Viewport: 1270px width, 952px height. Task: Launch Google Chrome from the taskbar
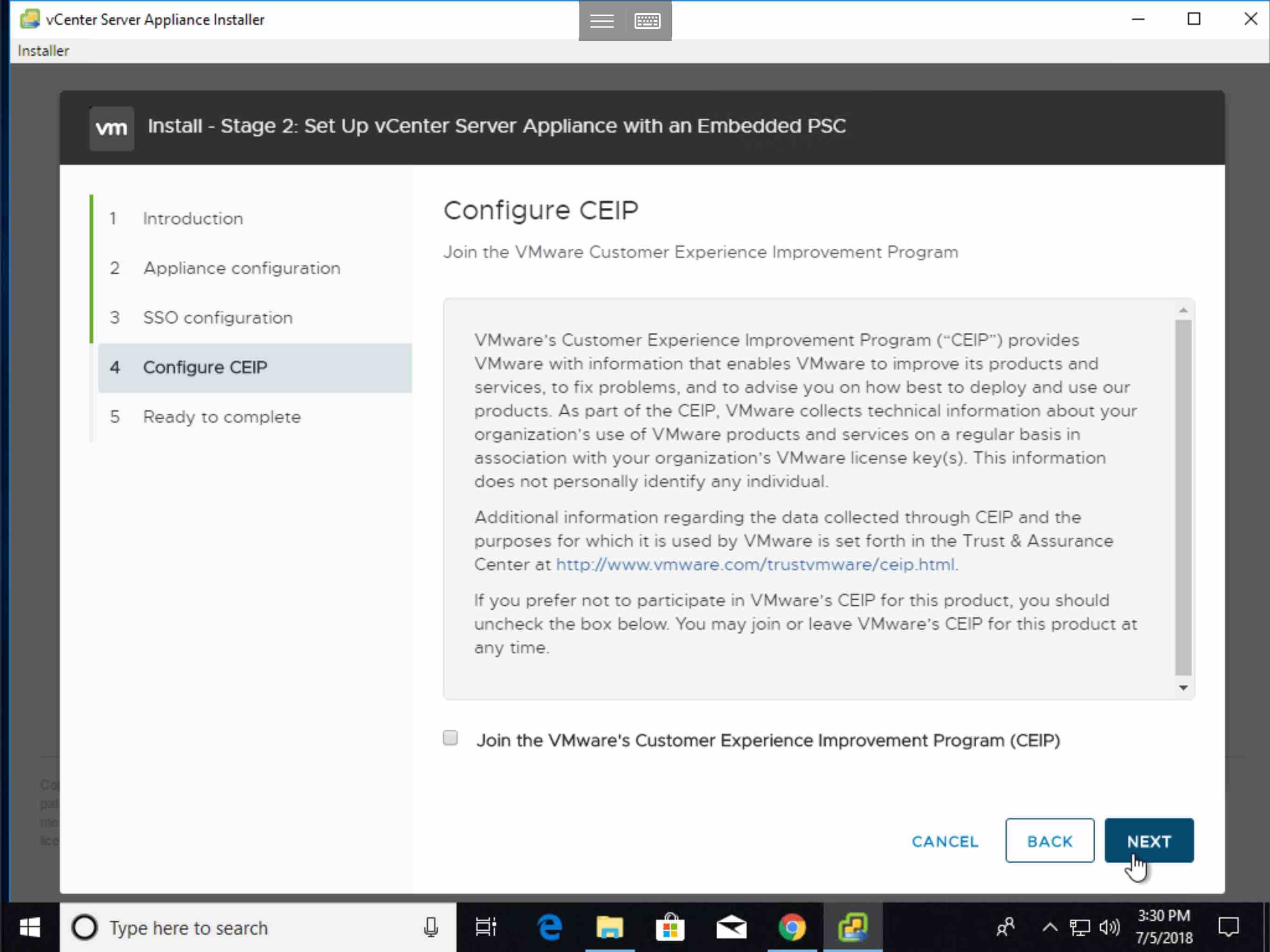click(x=792, y=927)
